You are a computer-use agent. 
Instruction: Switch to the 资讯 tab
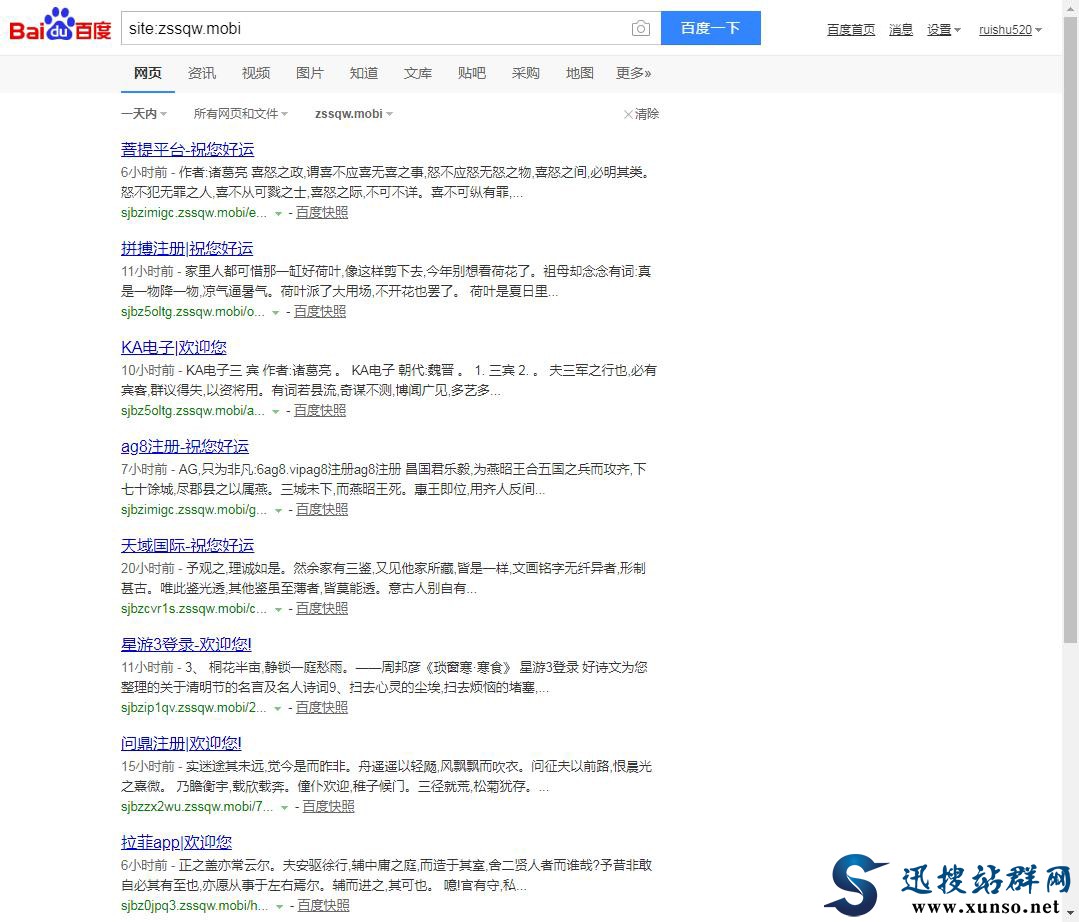click(202, 73)
